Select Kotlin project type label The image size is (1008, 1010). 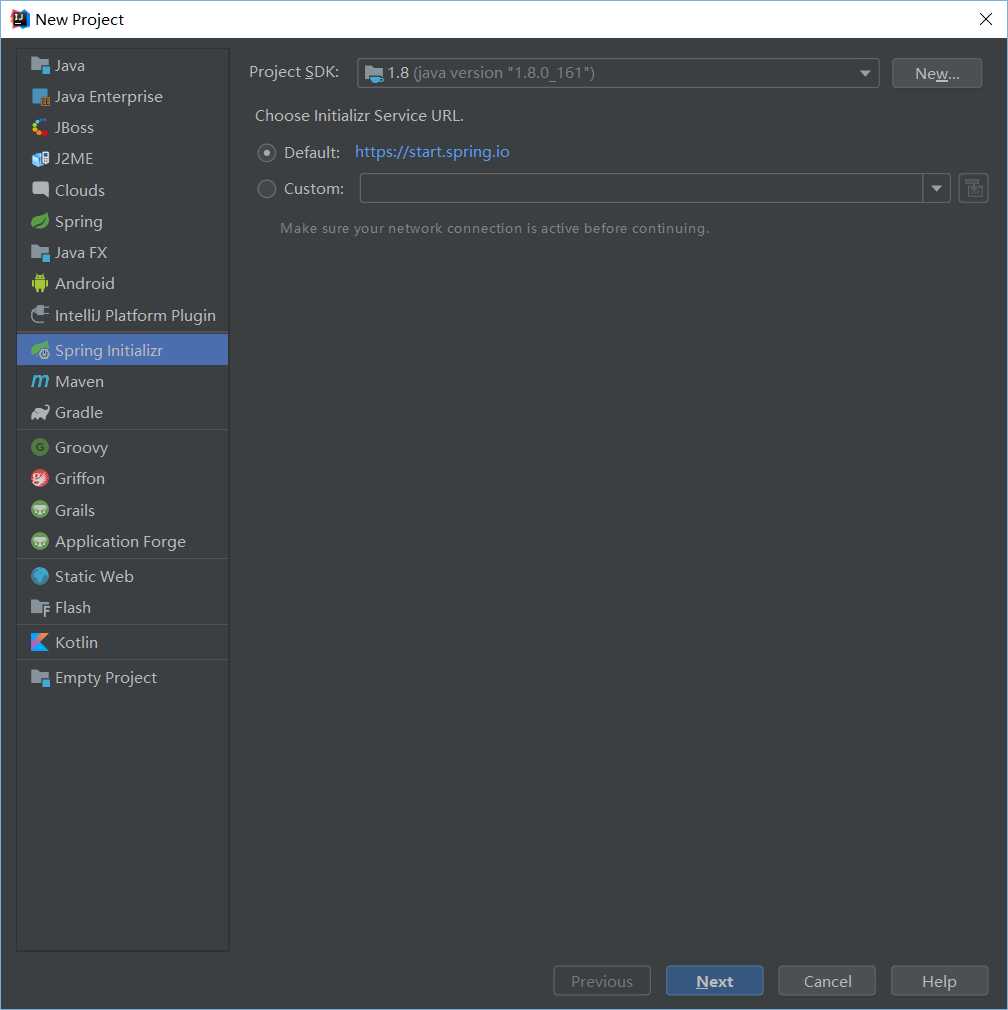click(x=76, y=642)
